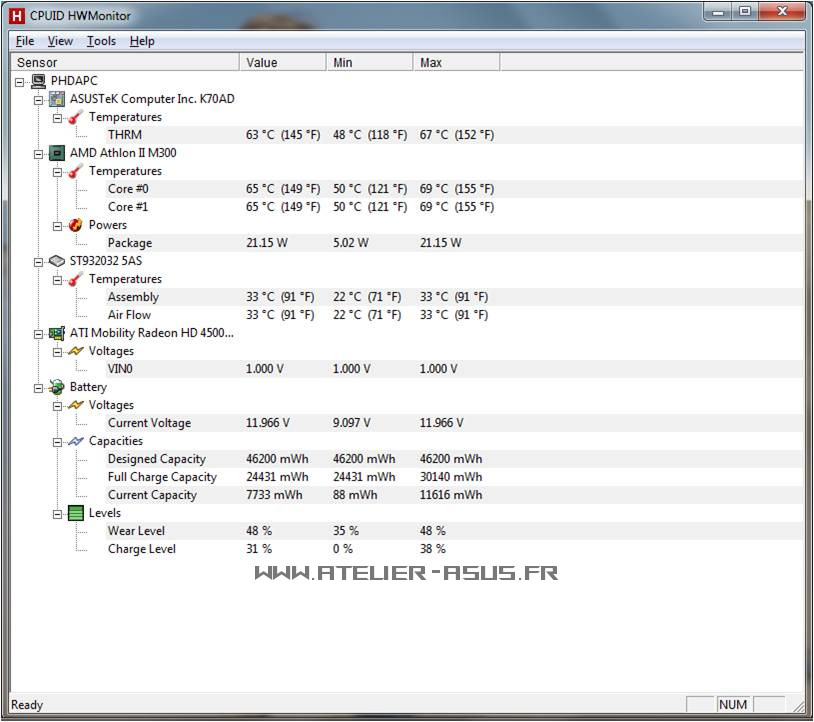Collapse the Capacities group under Battery
Viewport: 814px width, 722px height.
(58, 441)
